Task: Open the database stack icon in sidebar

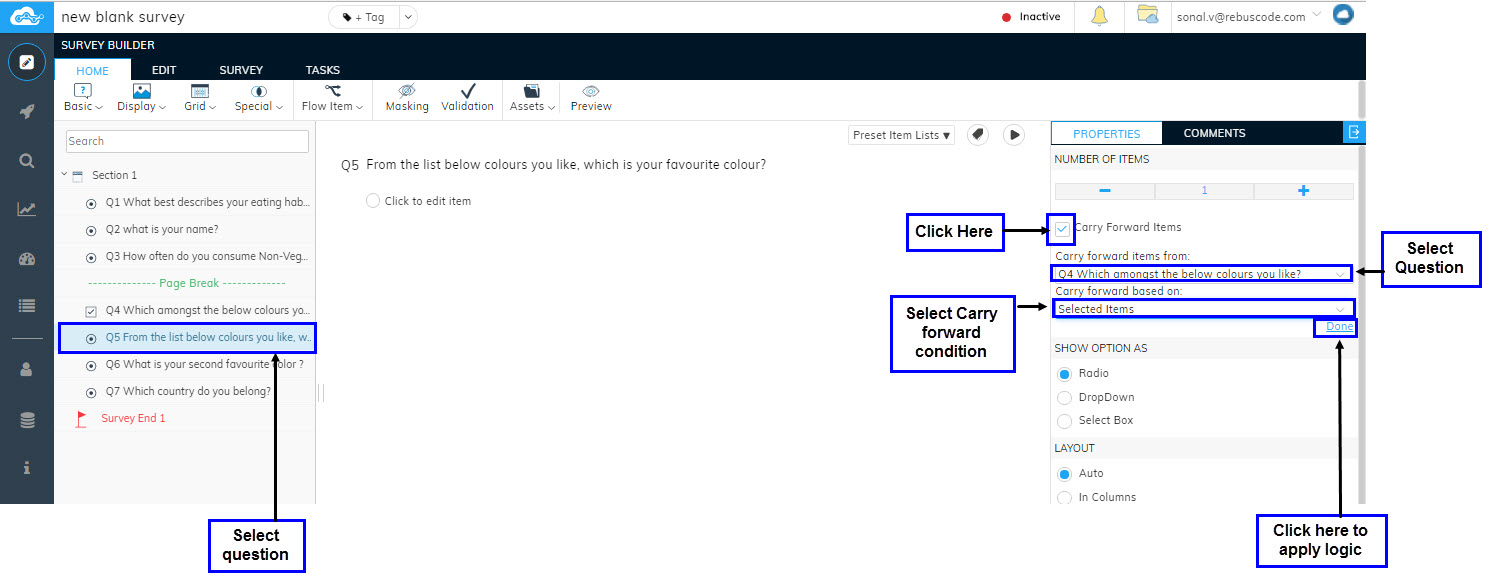Action: tap(27, 420)
